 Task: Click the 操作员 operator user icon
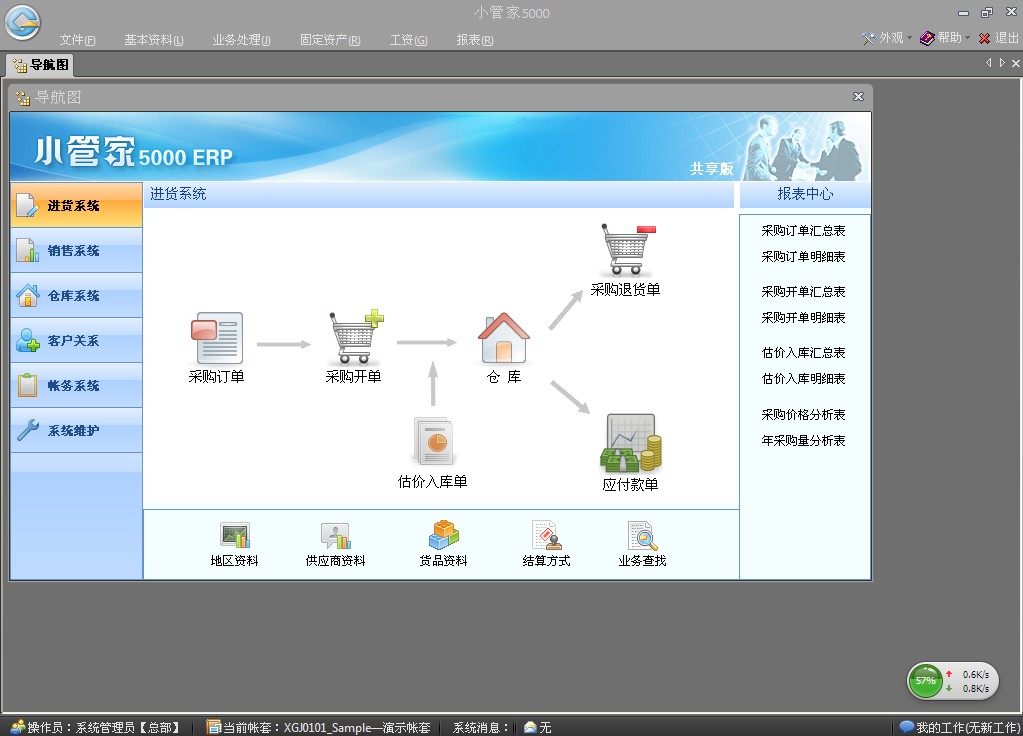point(18,727)
